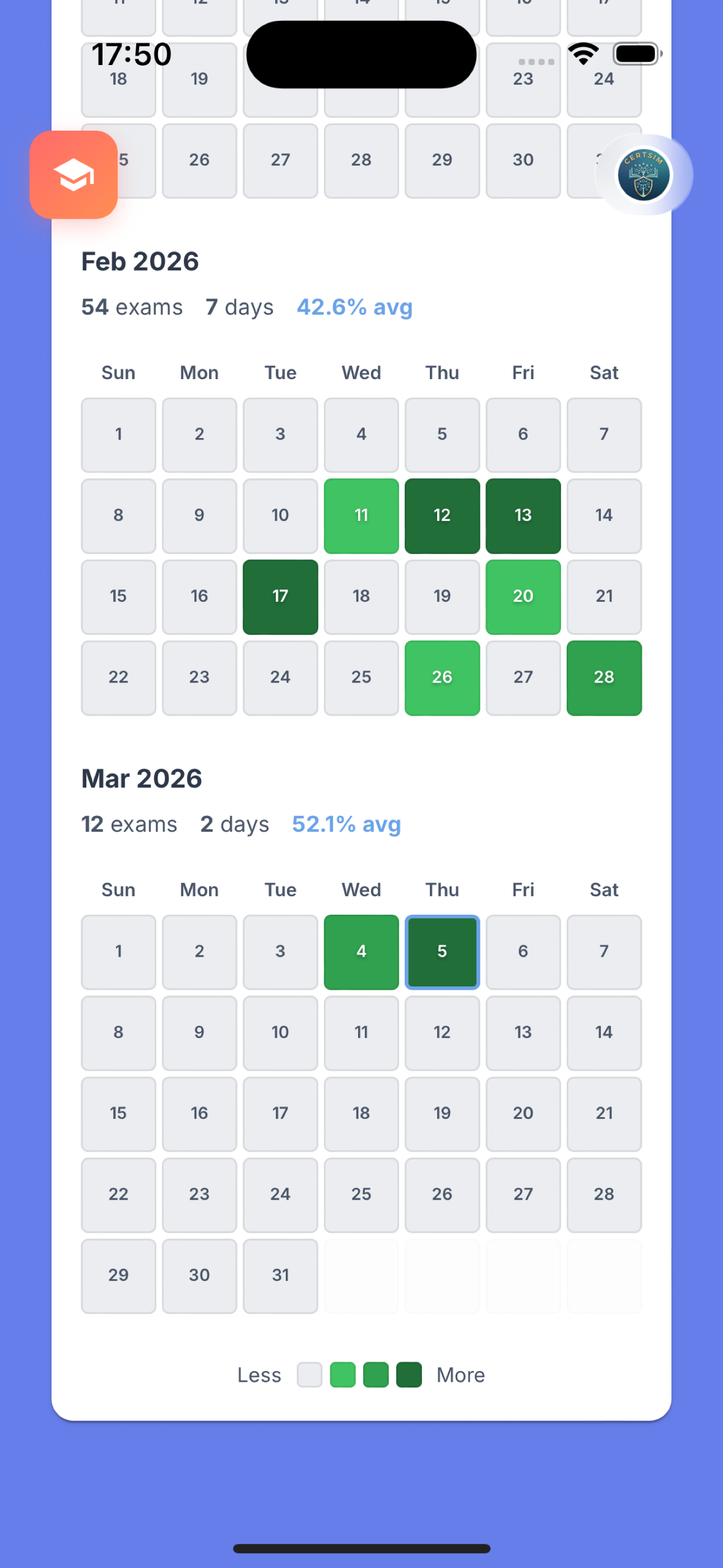This screenshot has height=1568, width=723.
Task: Tap the 52.1% avg link
Action: pyautogui.click(x=346, y=824)
